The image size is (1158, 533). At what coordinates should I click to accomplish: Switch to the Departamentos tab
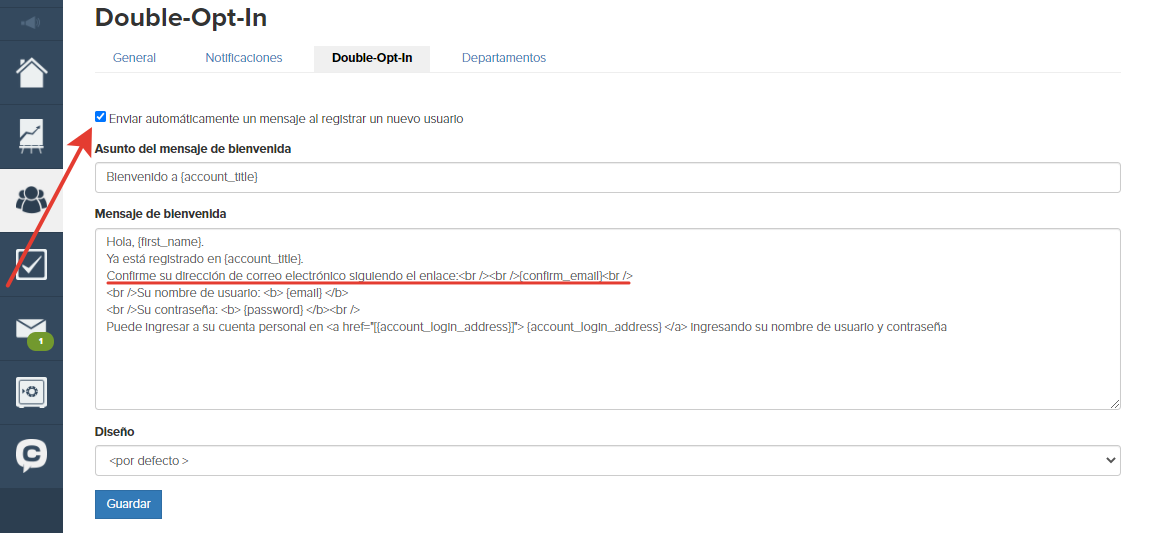pyautogui.click(x=504, y=58)
